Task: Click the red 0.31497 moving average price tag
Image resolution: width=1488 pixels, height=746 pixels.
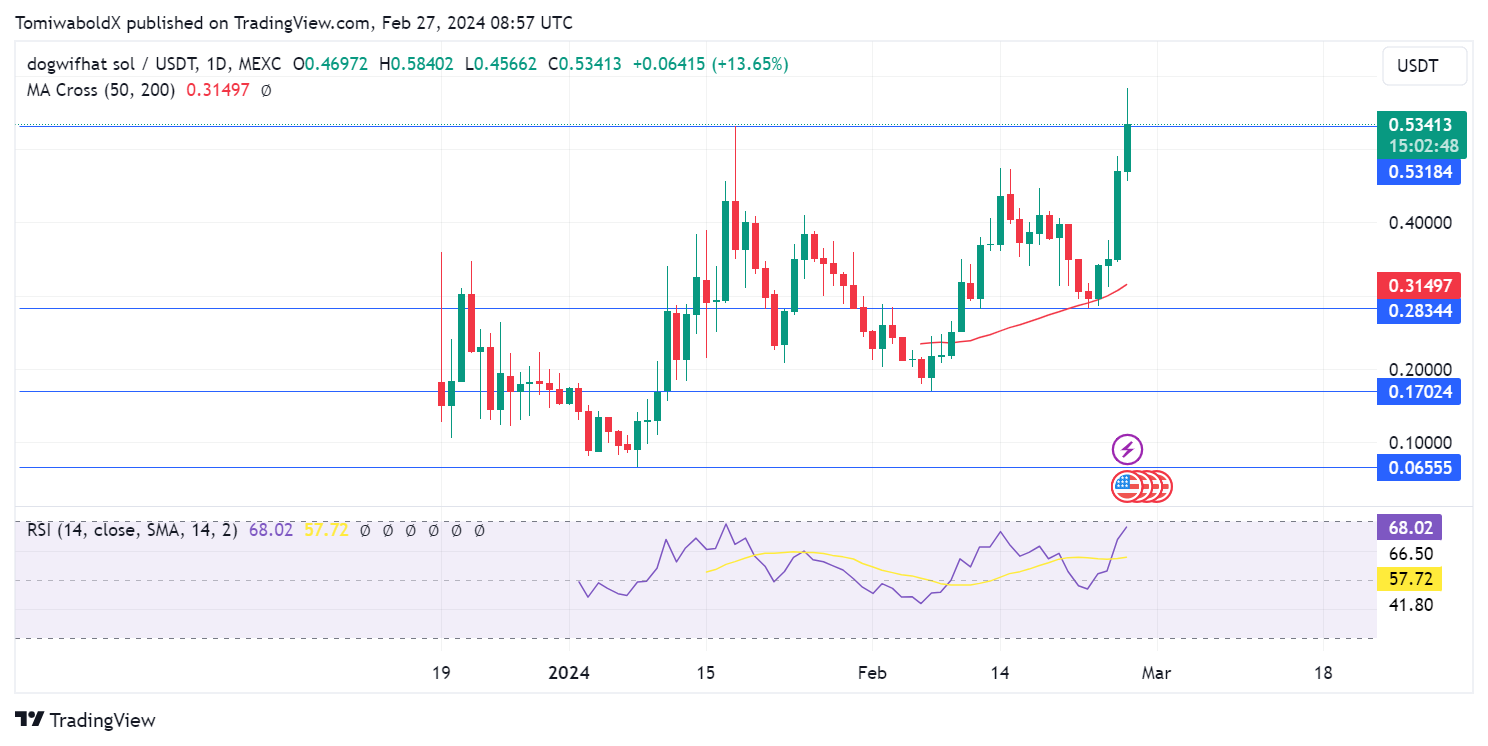Action: coord(1419,285)
